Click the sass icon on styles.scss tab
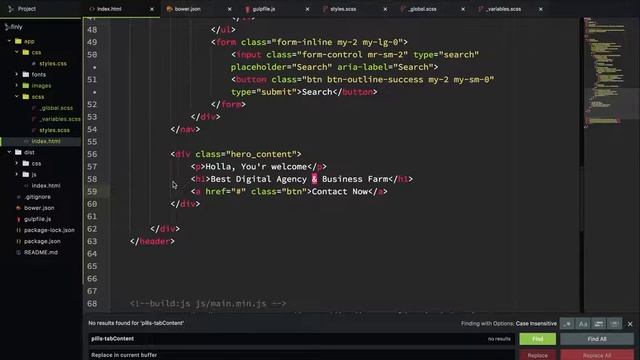 (x=325, y=9)
